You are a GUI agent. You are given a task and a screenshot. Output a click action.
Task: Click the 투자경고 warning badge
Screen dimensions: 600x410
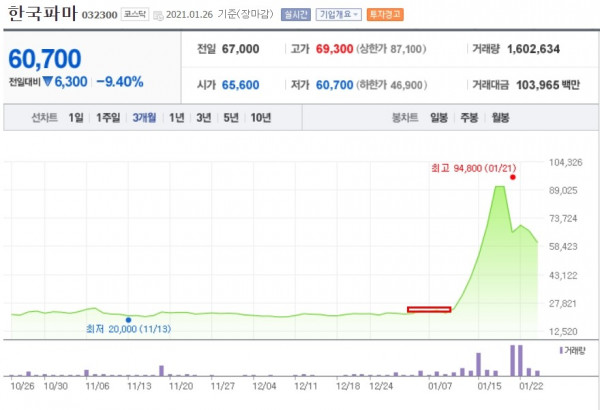(x=385, y=15)
